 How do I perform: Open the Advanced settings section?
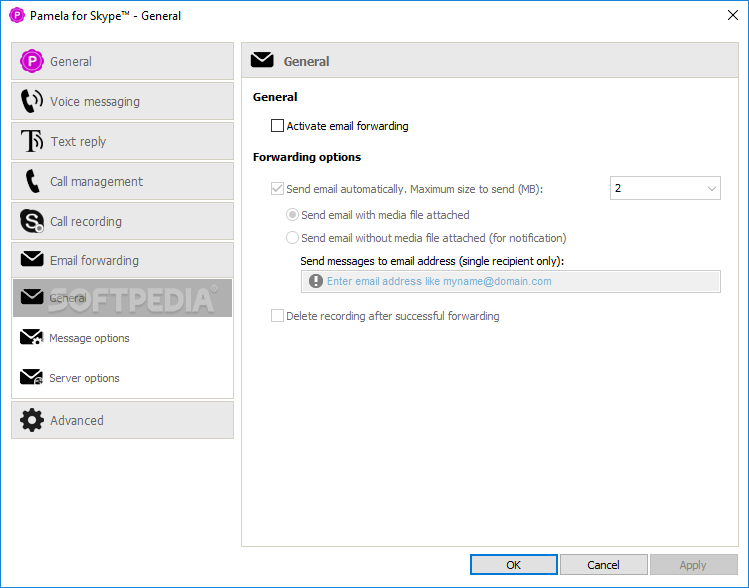122,420
